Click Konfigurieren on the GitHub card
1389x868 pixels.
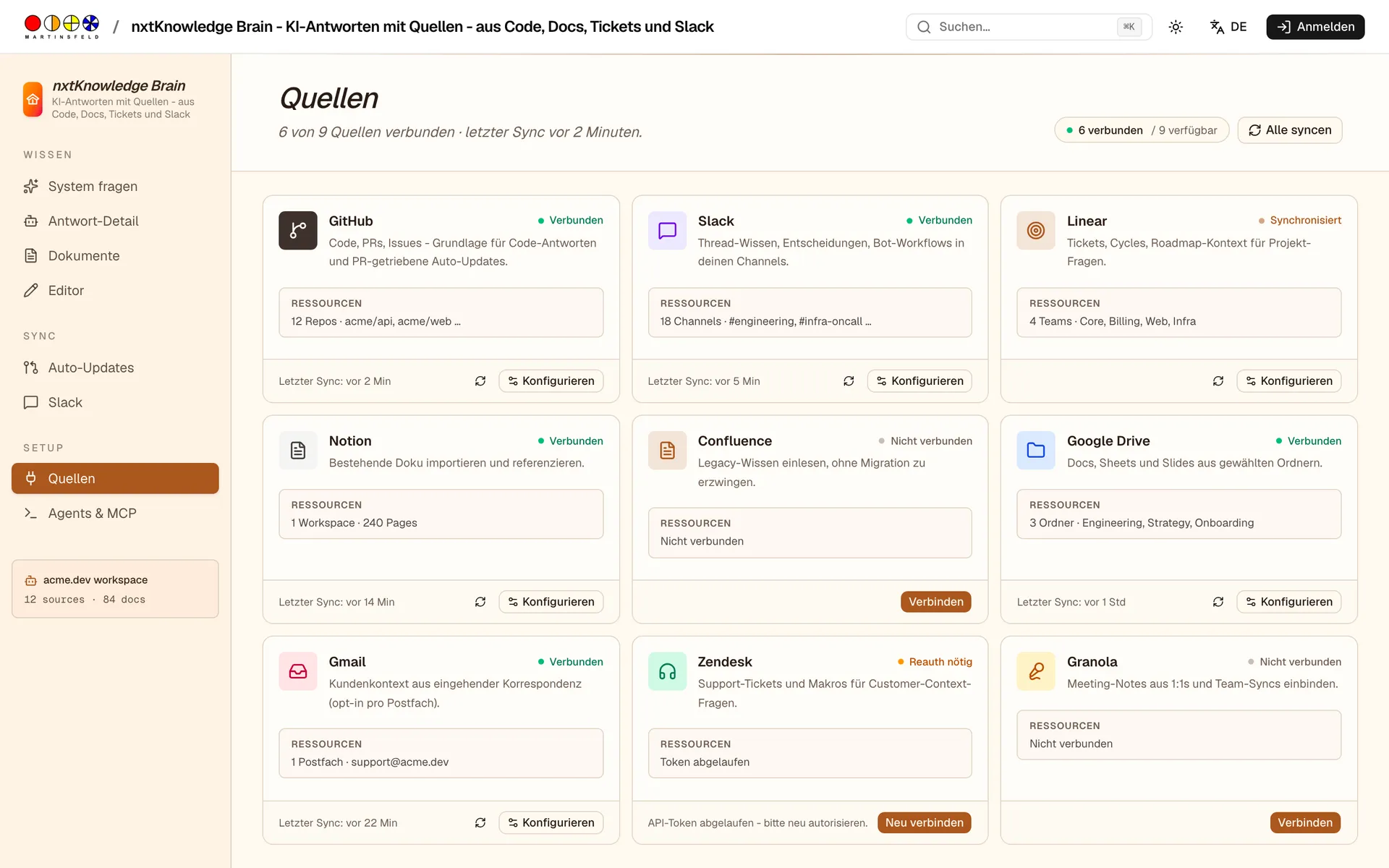tap(551, 381)
